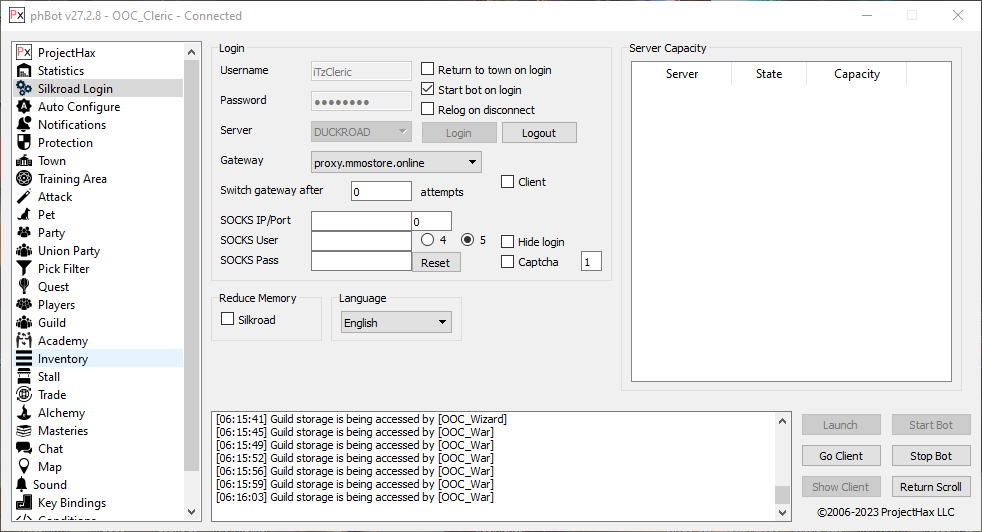Open the Language dropdown
The width and height of the screenshot is (982, 532).
[x=396, y=323]
